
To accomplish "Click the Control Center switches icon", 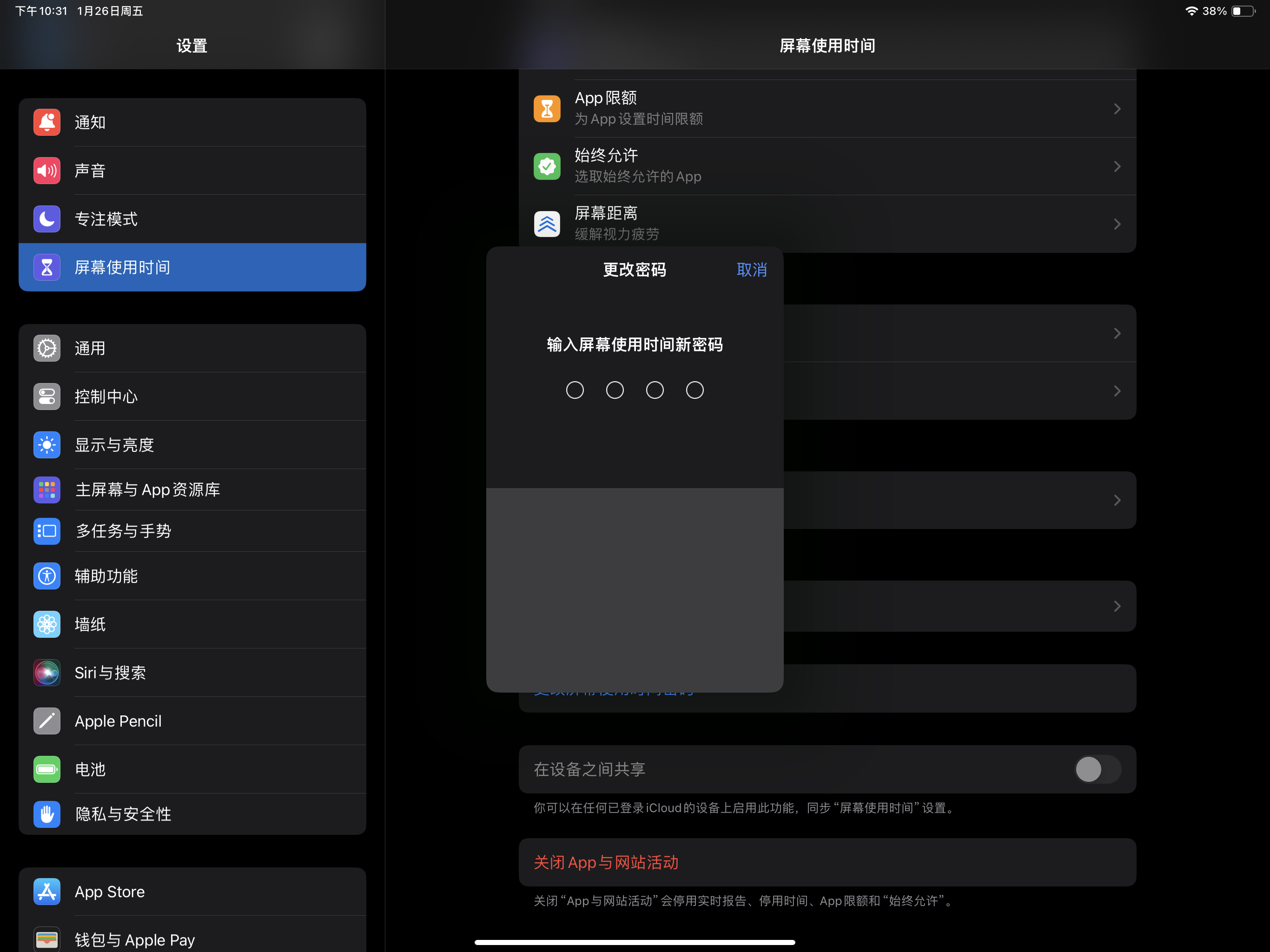I will click(x=46, y=396).
